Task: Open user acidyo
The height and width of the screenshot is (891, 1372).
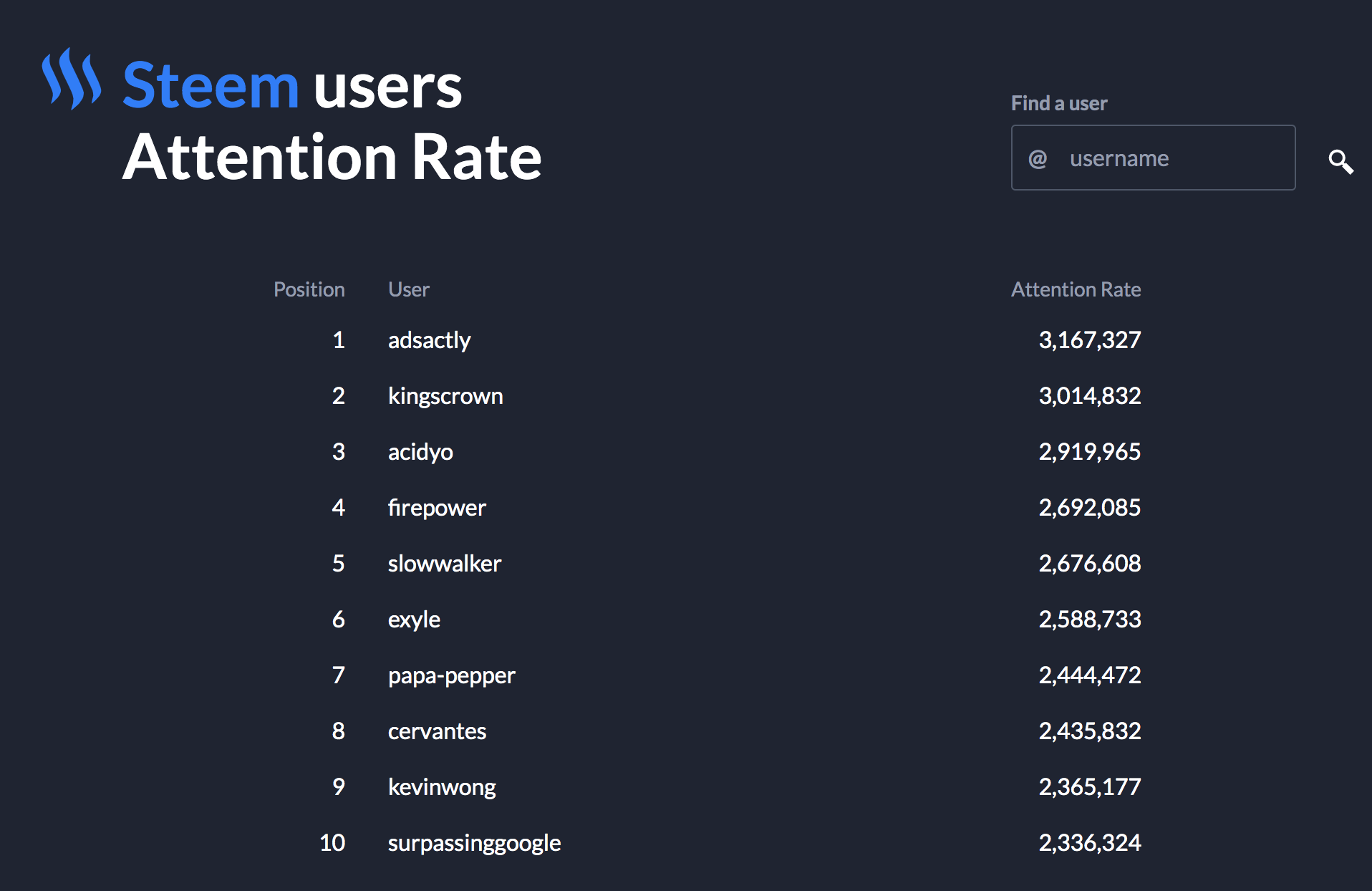Action: click(x=420, y=452)
